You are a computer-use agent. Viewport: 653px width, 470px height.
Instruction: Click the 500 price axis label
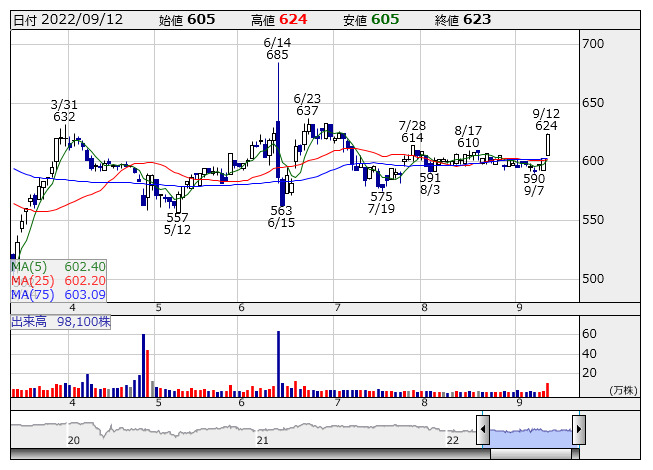[x=593, y=278]
